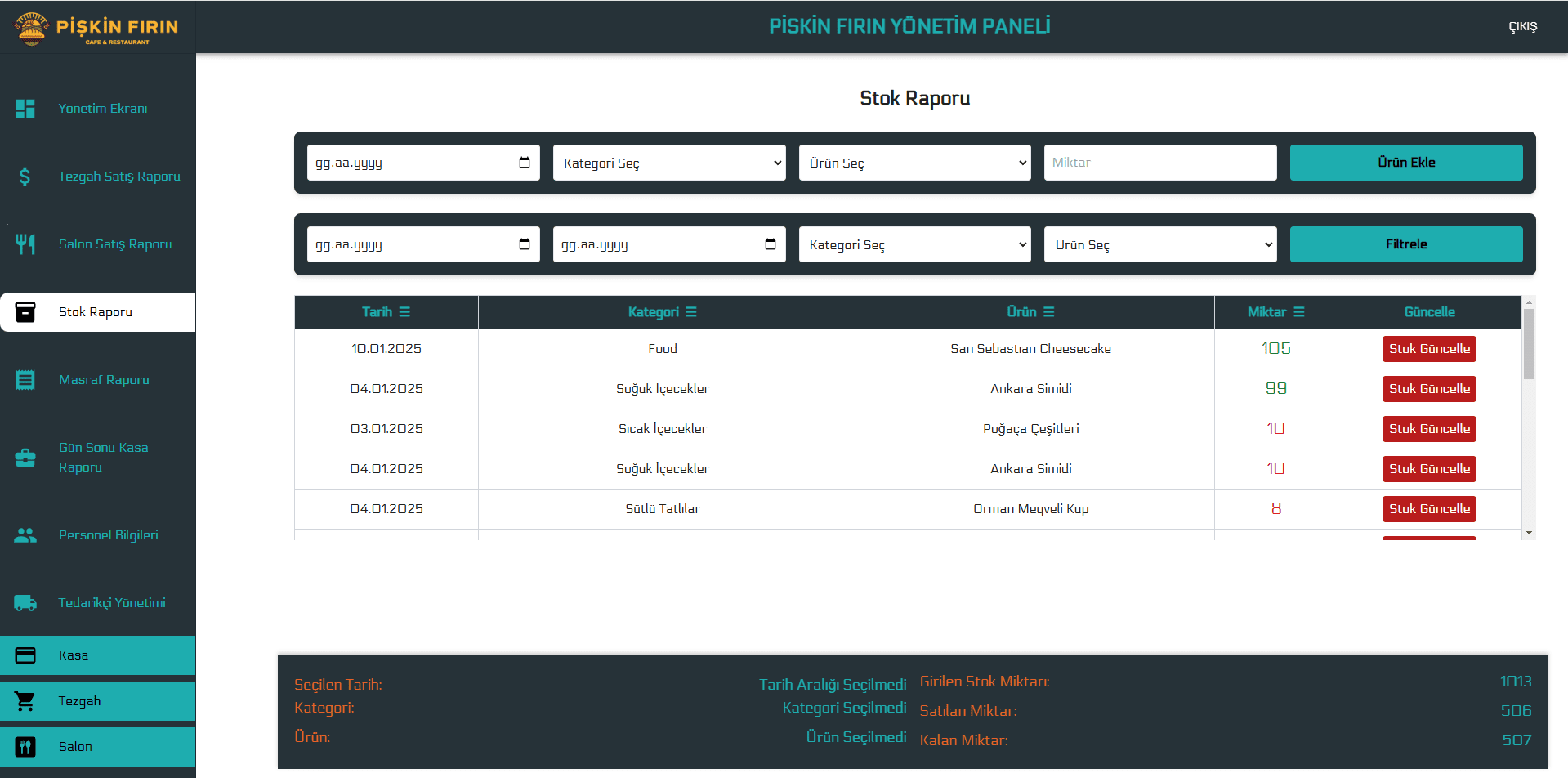
Task: Click the briefcase icon for Gün Sonu Kasa
Action: (x=25, y=458)
